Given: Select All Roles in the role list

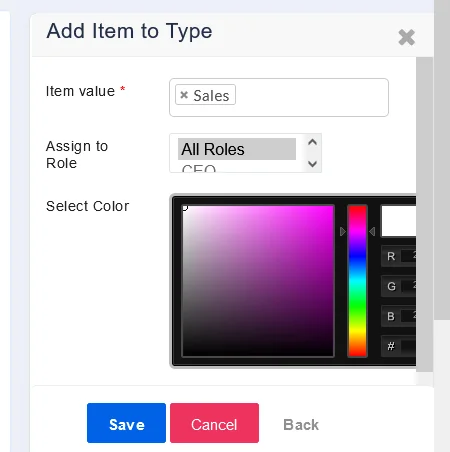Looking at the screenshot, I should [x=237, y=149].
